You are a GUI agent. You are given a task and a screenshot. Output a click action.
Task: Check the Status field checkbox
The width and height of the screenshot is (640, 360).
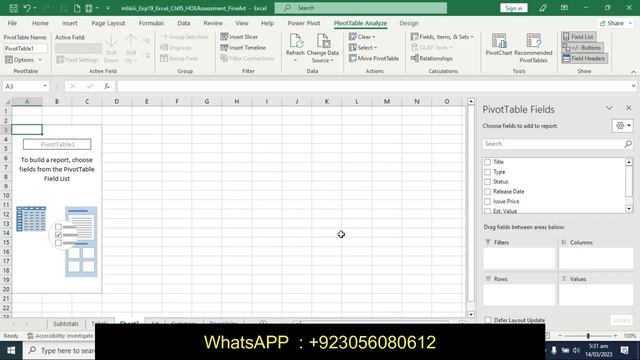(x=487, y=182)
